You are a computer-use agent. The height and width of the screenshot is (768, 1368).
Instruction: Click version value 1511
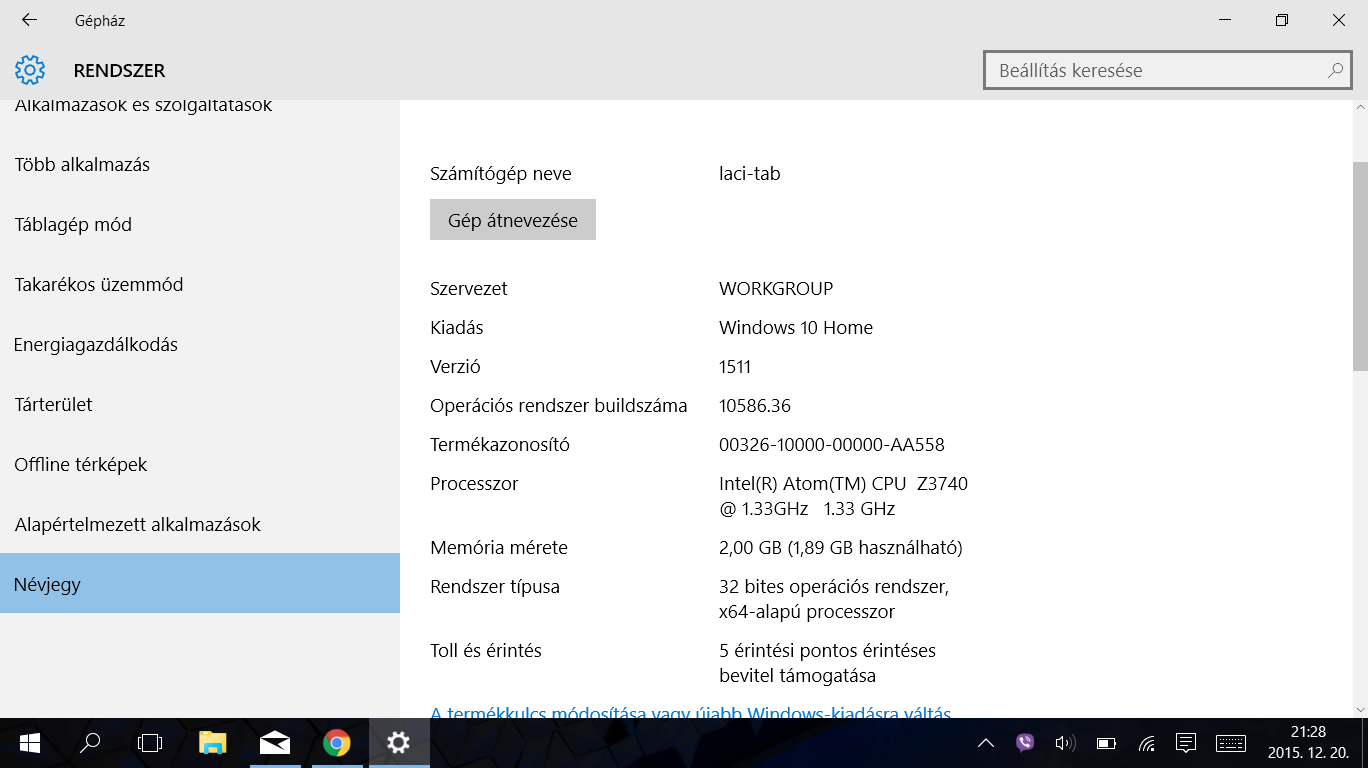click(735, 367)
